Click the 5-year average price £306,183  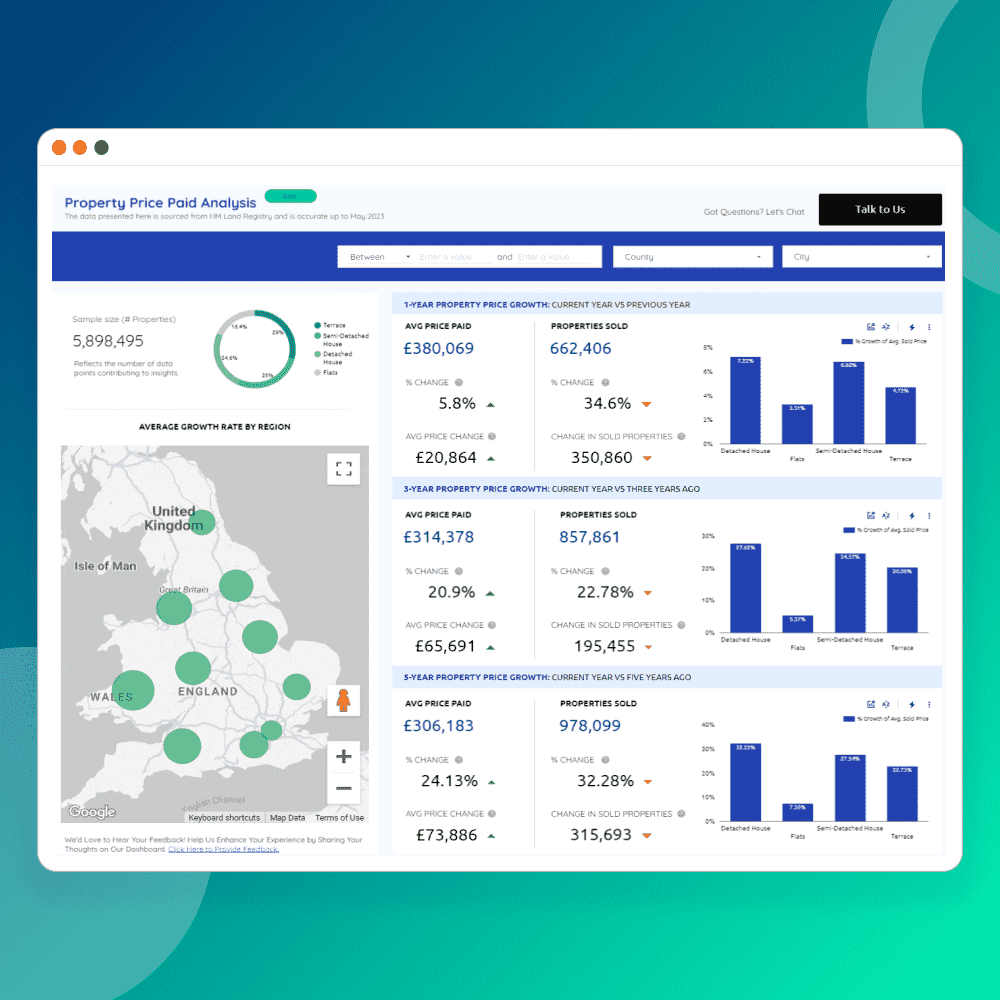[x=439, y=726]
